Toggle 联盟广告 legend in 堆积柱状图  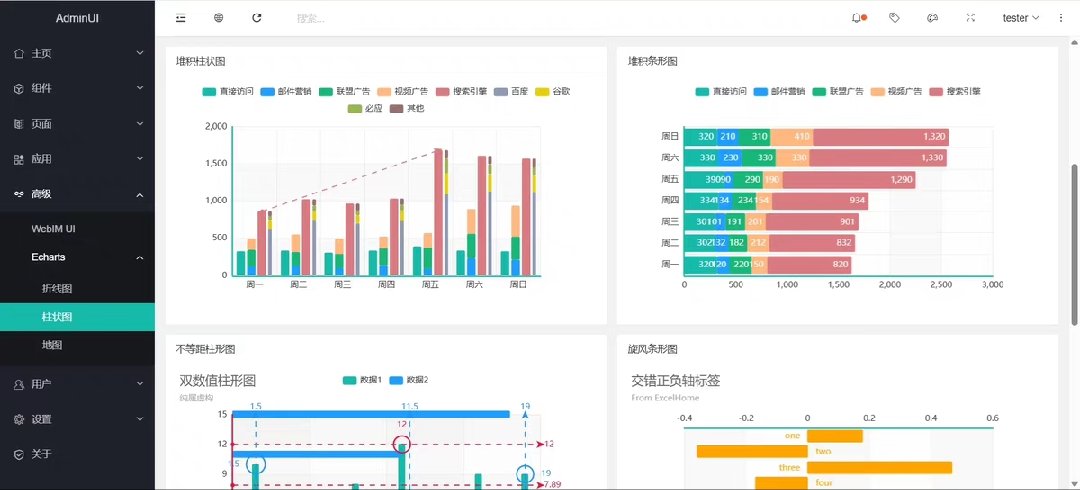click(344, 91)
